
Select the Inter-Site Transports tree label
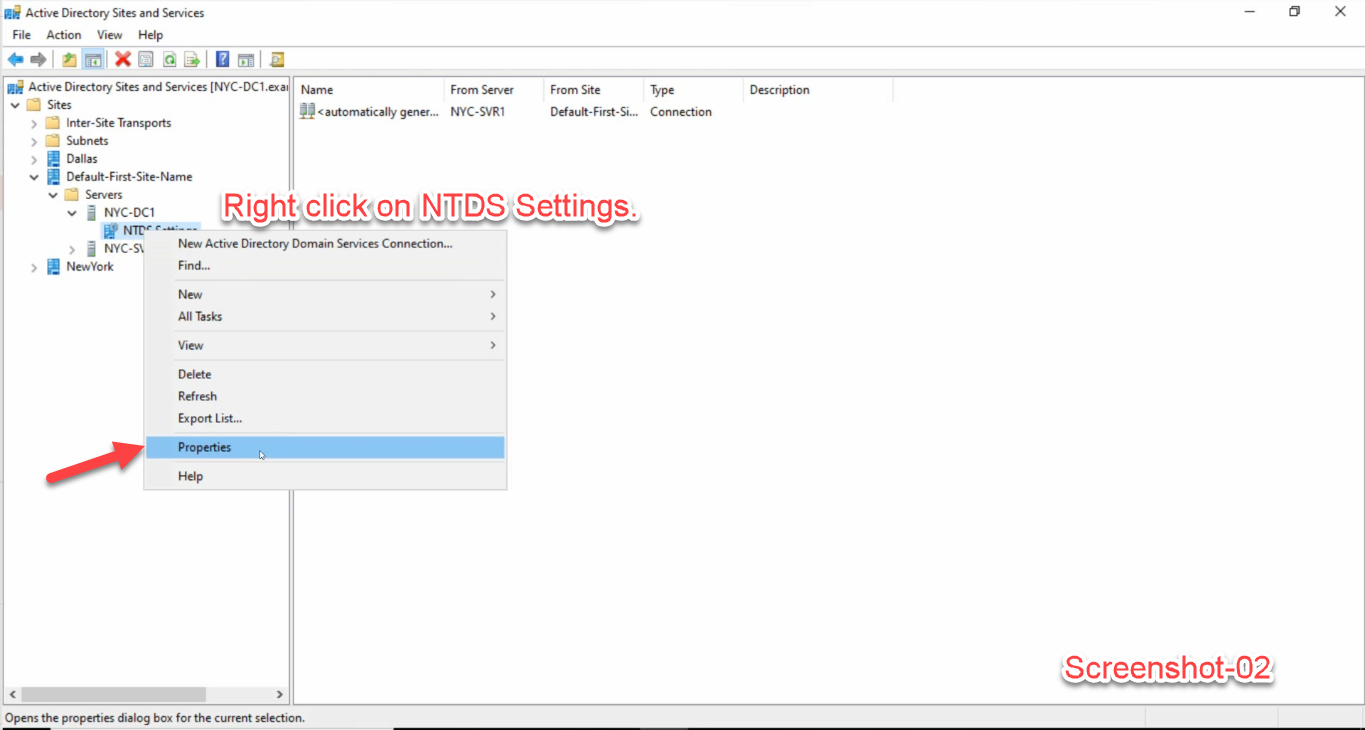coord(119,123)
